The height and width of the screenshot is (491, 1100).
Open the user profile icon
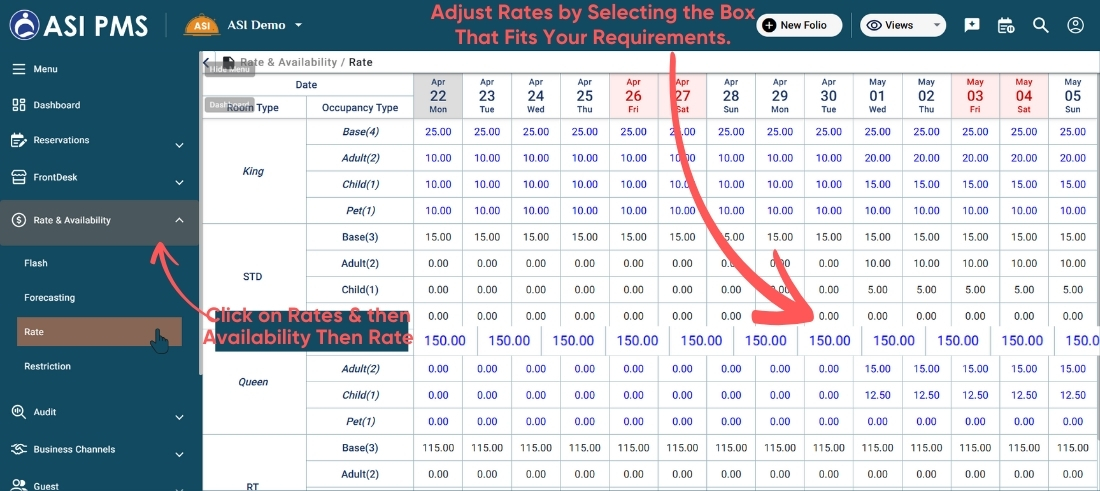[1075, 25]
